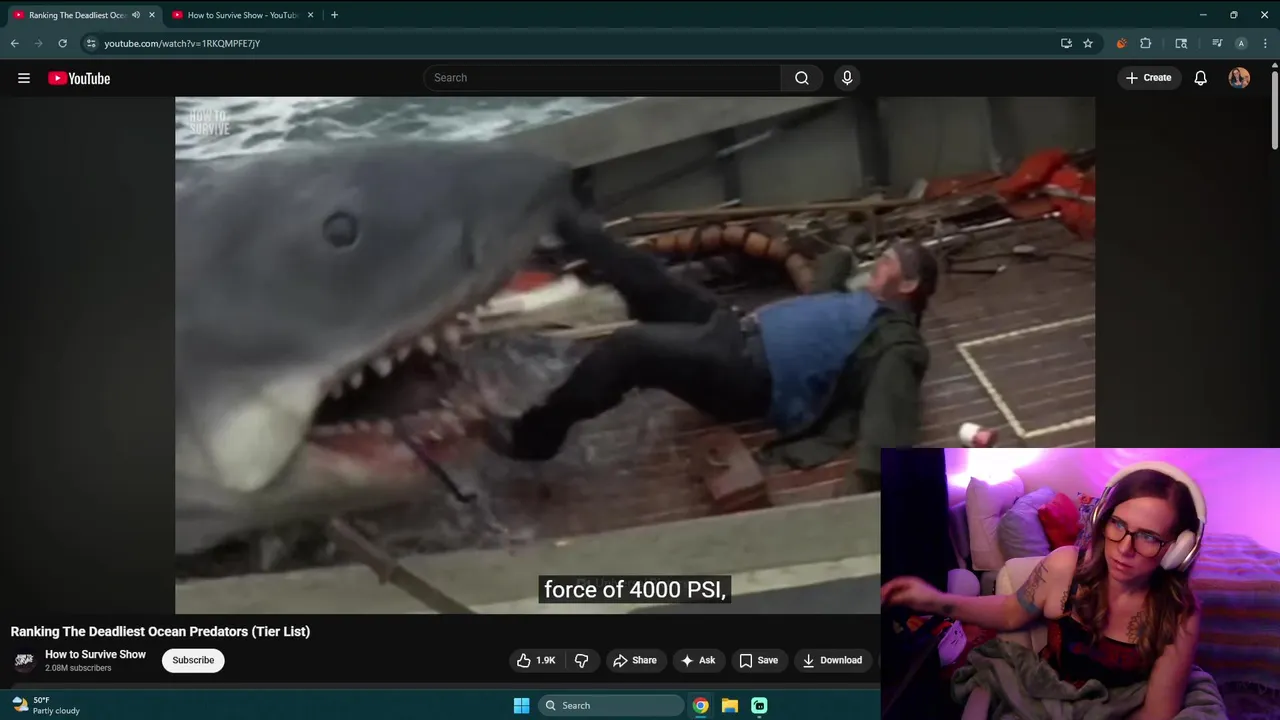Viewport: 1280px width, 720px height.
Task: Open the green chat app taskbar icon
Action: point(759,705)
